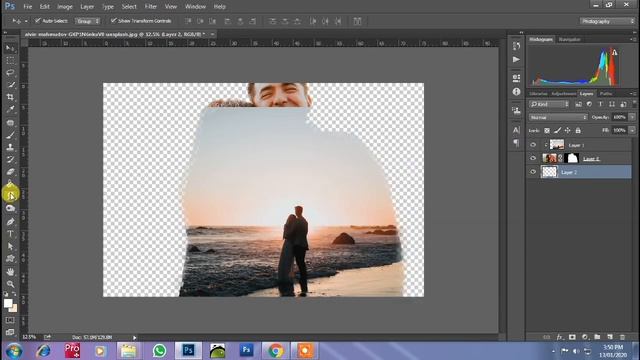Open the status bar info arrow
This screenshot has height=360, width=640.
click(x=134, y=338)
